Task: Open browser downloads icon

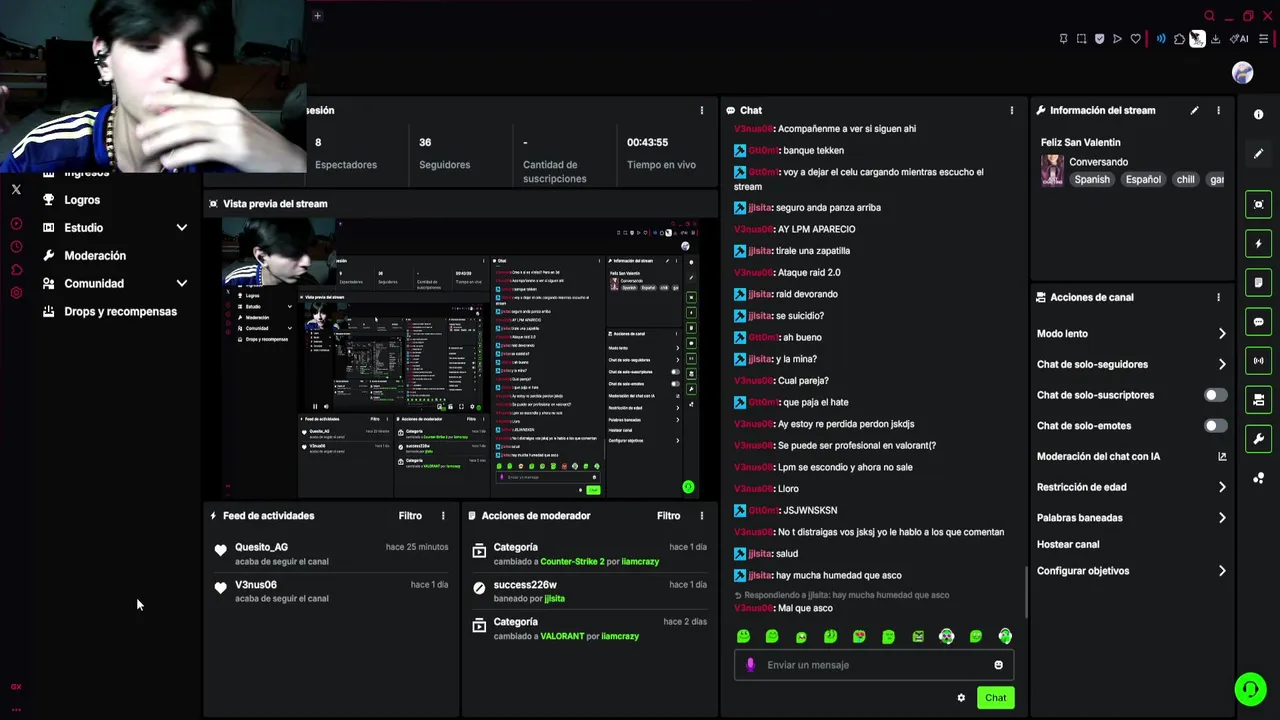Action: (1215, 39)
